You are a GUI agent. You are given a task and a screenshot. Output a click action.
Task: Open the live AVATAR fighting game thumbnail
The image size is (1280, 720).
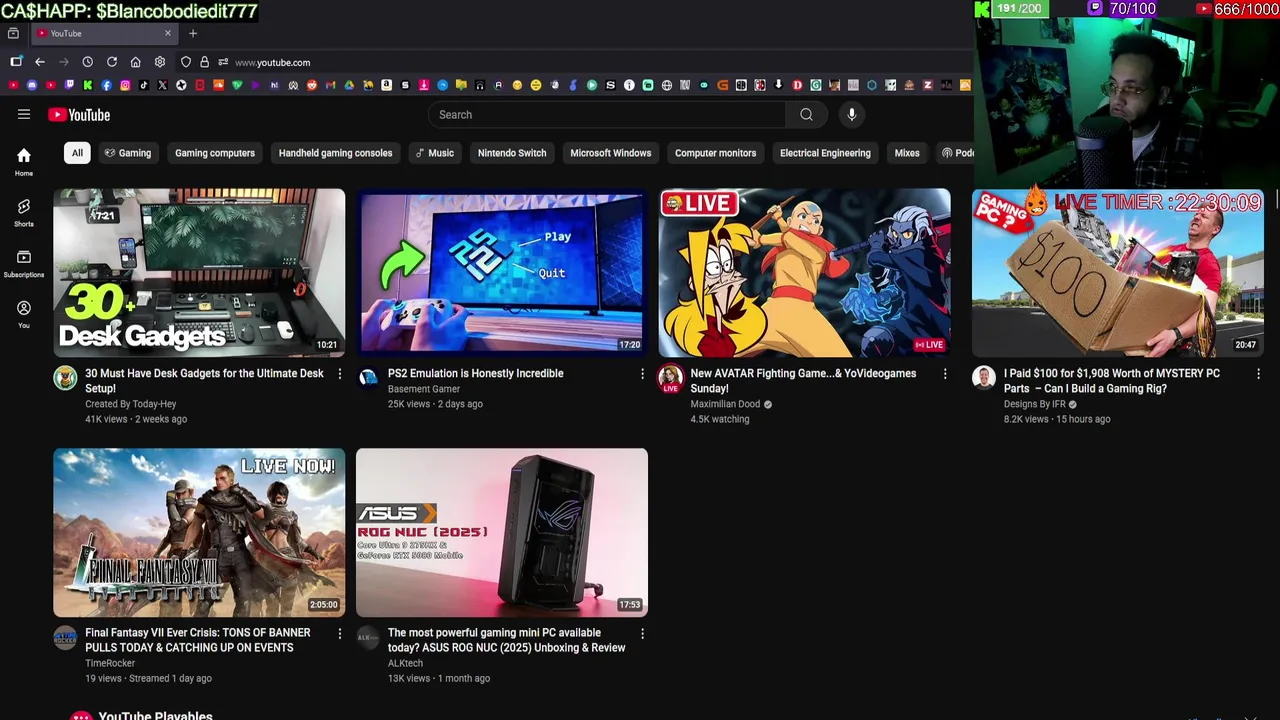[805, 273]
